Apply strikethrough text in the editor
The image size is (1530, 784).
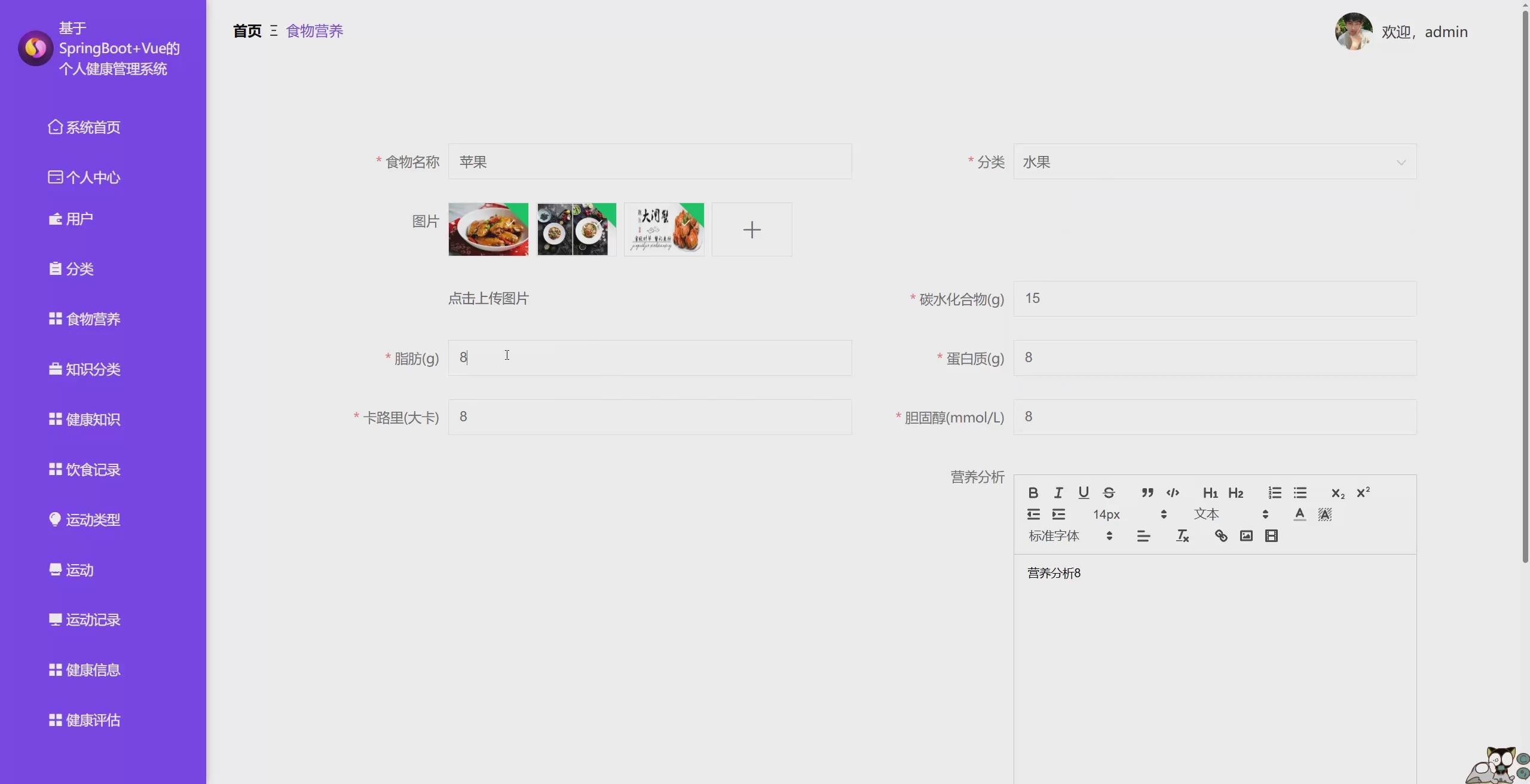1109,492
